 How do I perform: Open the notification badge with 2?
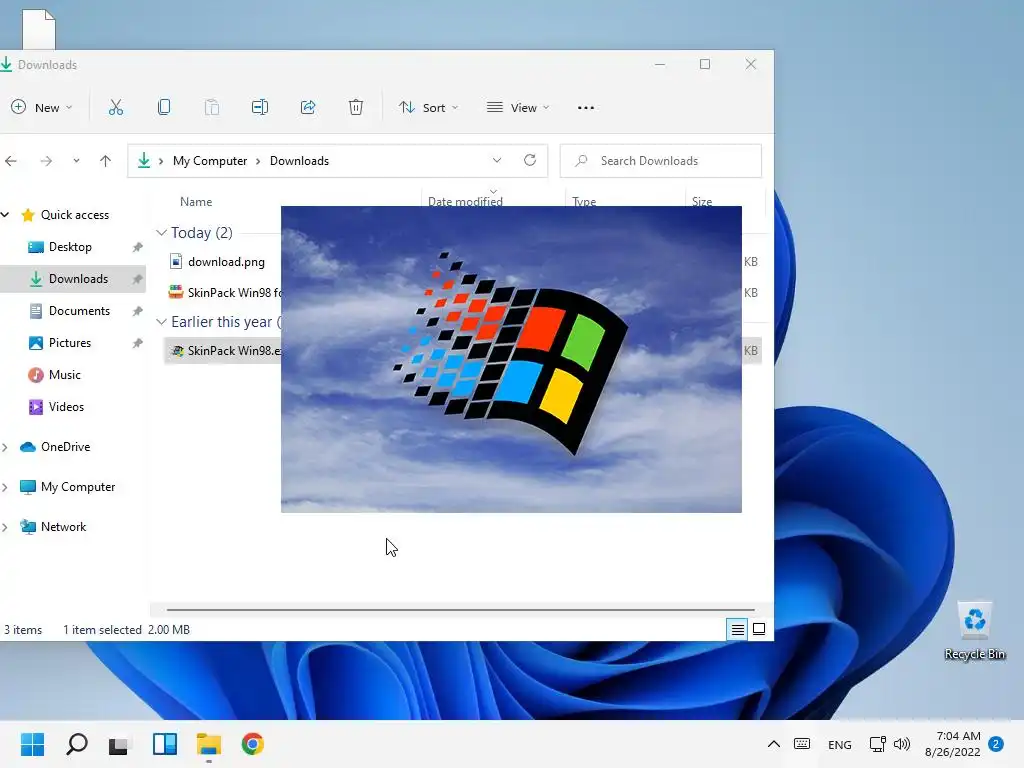tap(997, 744)
